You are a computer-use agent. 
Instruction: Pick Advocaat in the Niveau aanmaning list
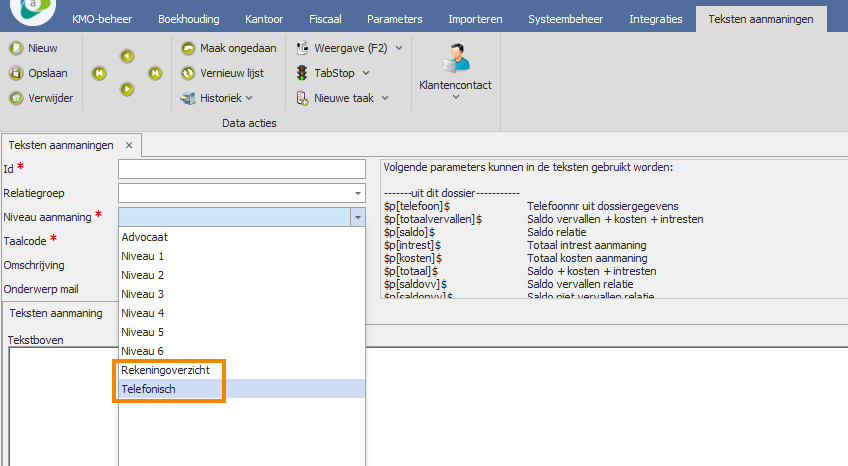coord(145,237)
